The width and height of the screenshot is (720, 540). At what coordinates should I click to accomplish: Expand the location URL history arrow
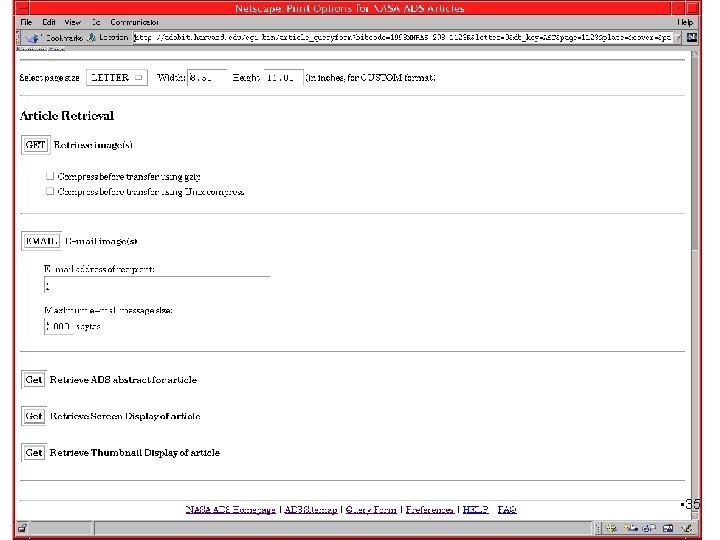[x=678, y=38]
